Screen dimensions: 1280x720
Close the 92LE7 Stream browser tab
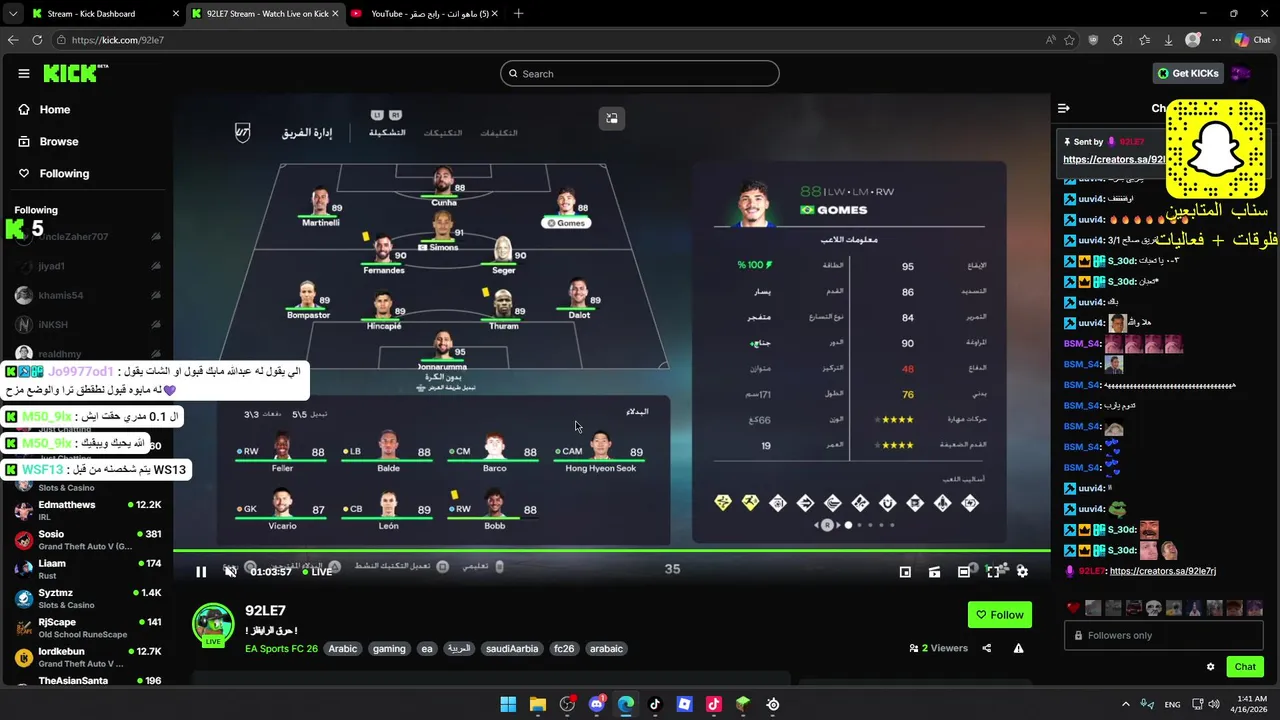pos(336,14)
